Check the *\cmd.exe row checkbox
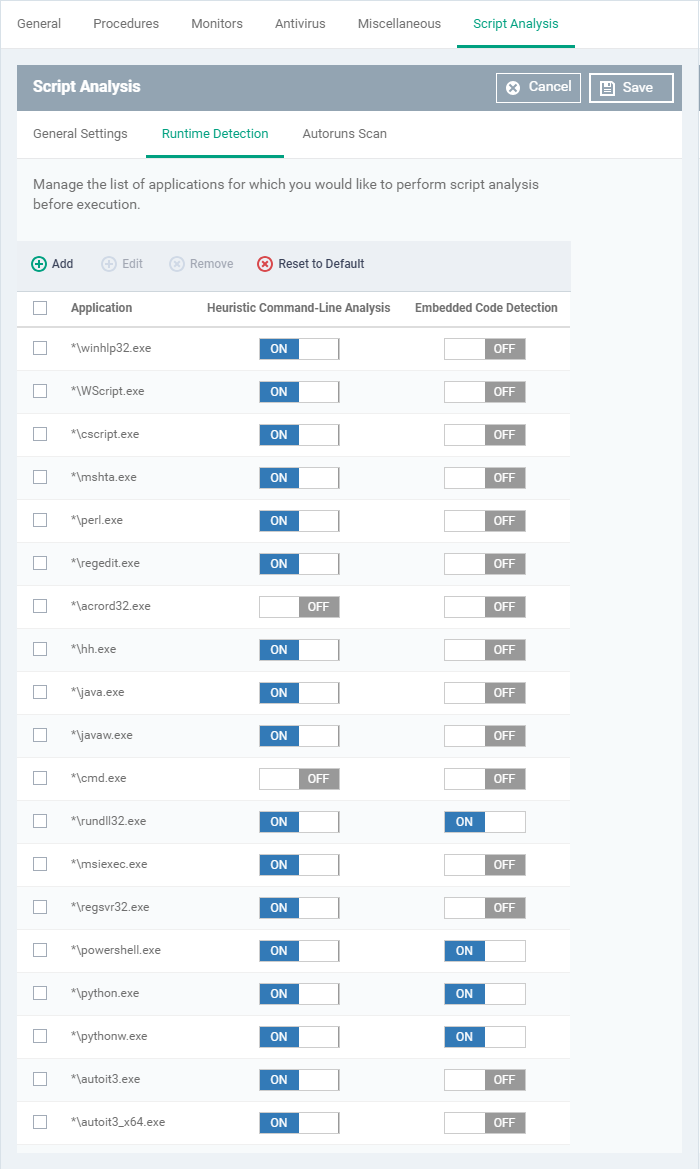Screen dimensions: 700x1169 [x=40, y=778]
